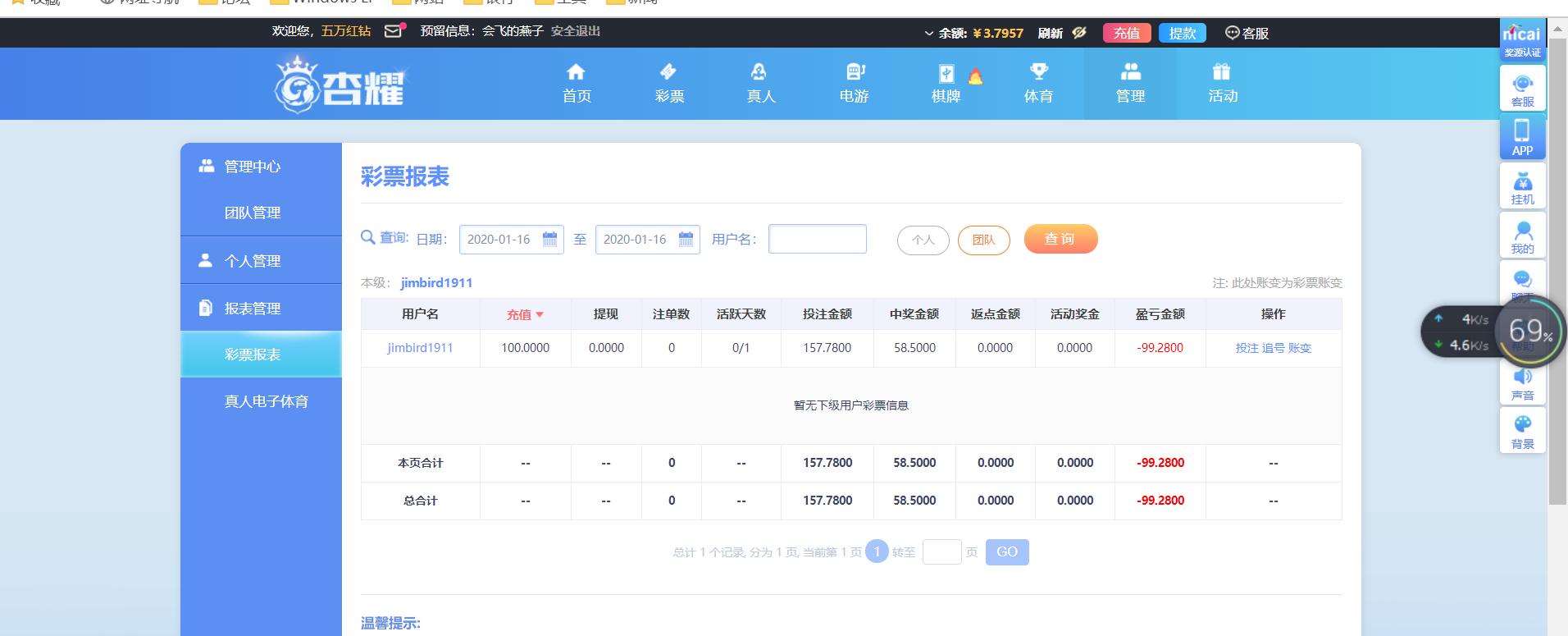Open 彩票 in the navigation bar

[669, 84]
